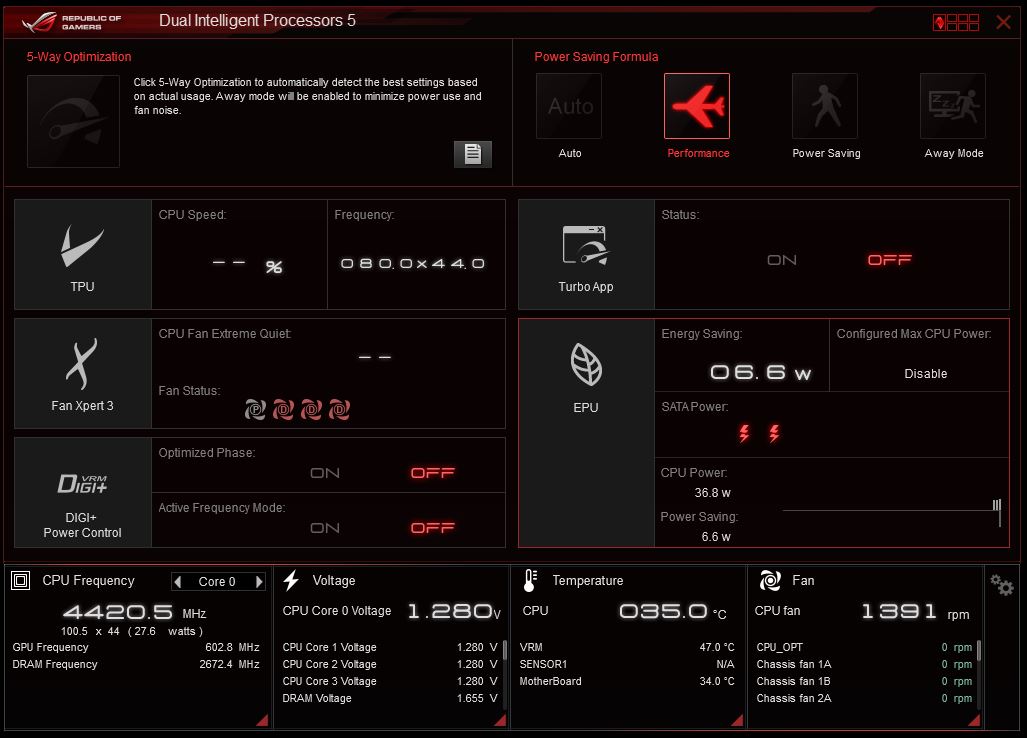Click the CPU Power slider handle
Screen dimensions: 1027x738
coord(997,510)
